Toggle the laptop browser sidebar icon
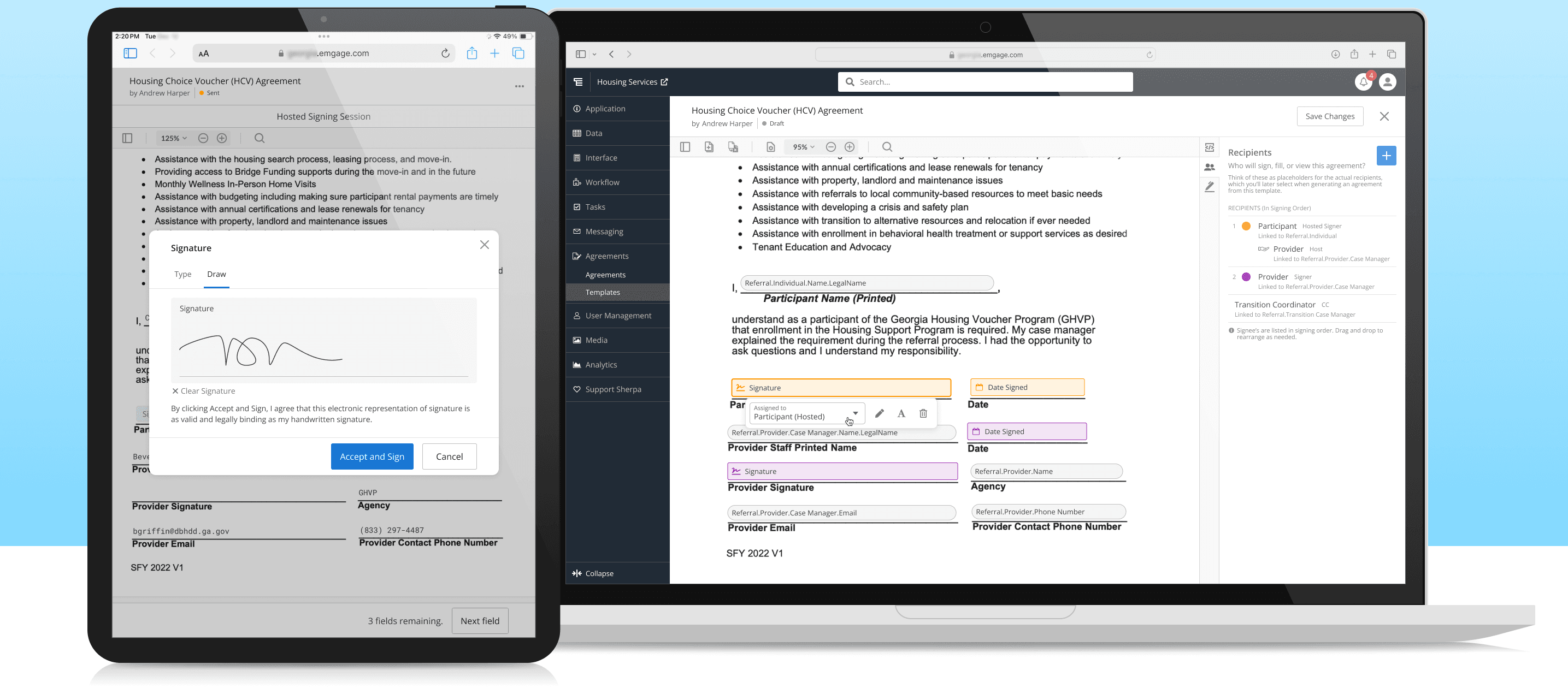Viewport: 1568px width, 688px height. point(581,54)
